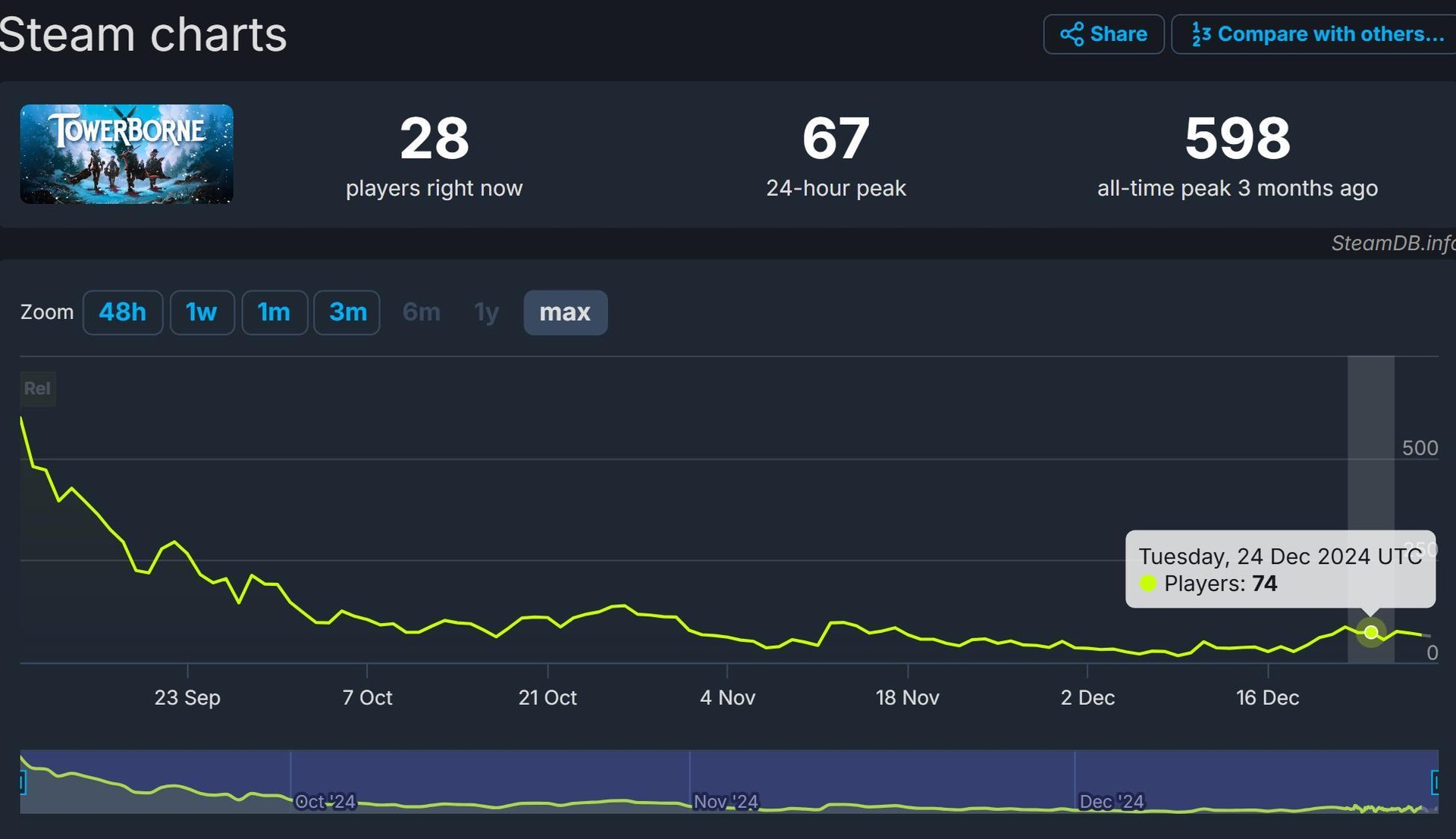Click the 6m zoom option
This screenshot has width=1456, height=839.
click(x=421, y=312)
